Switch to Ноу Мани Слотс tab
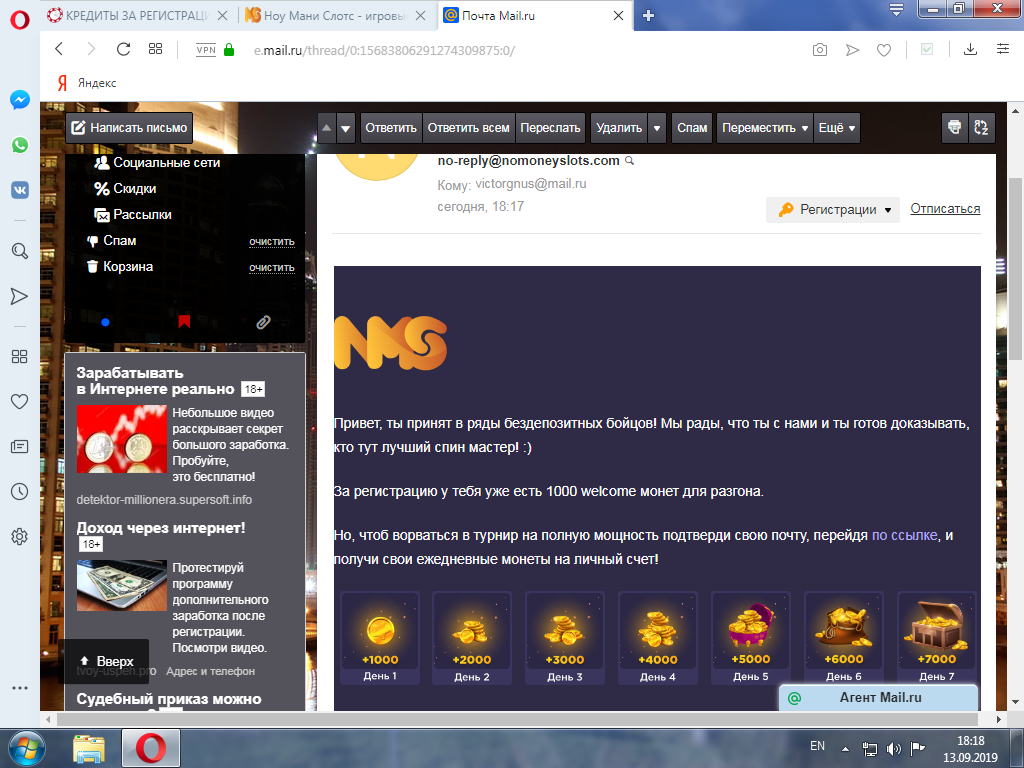Image resolution: width=1024 pixels, height=768 pixels. tap(336, 16)
